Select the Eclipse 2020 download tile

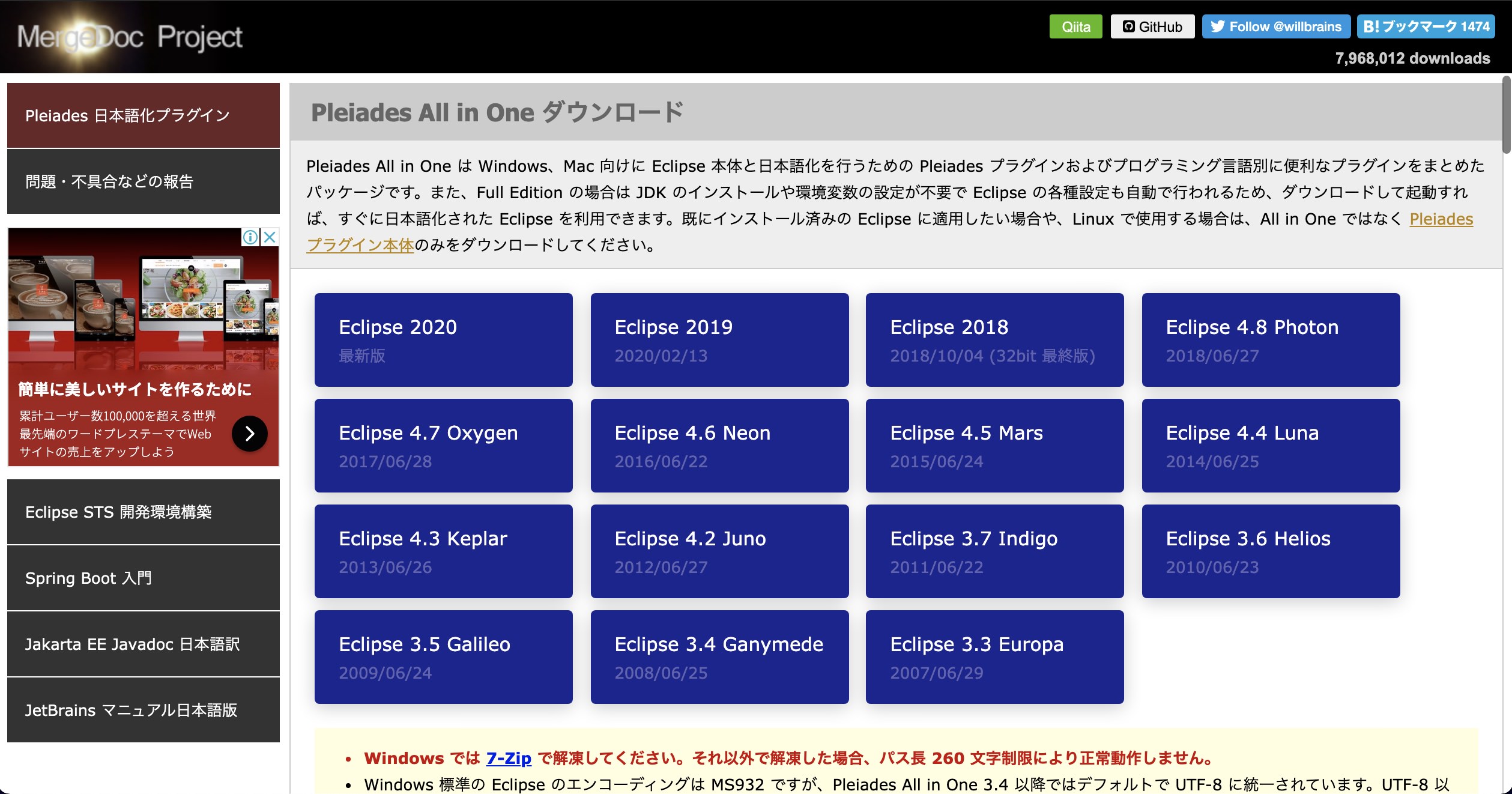444,340
